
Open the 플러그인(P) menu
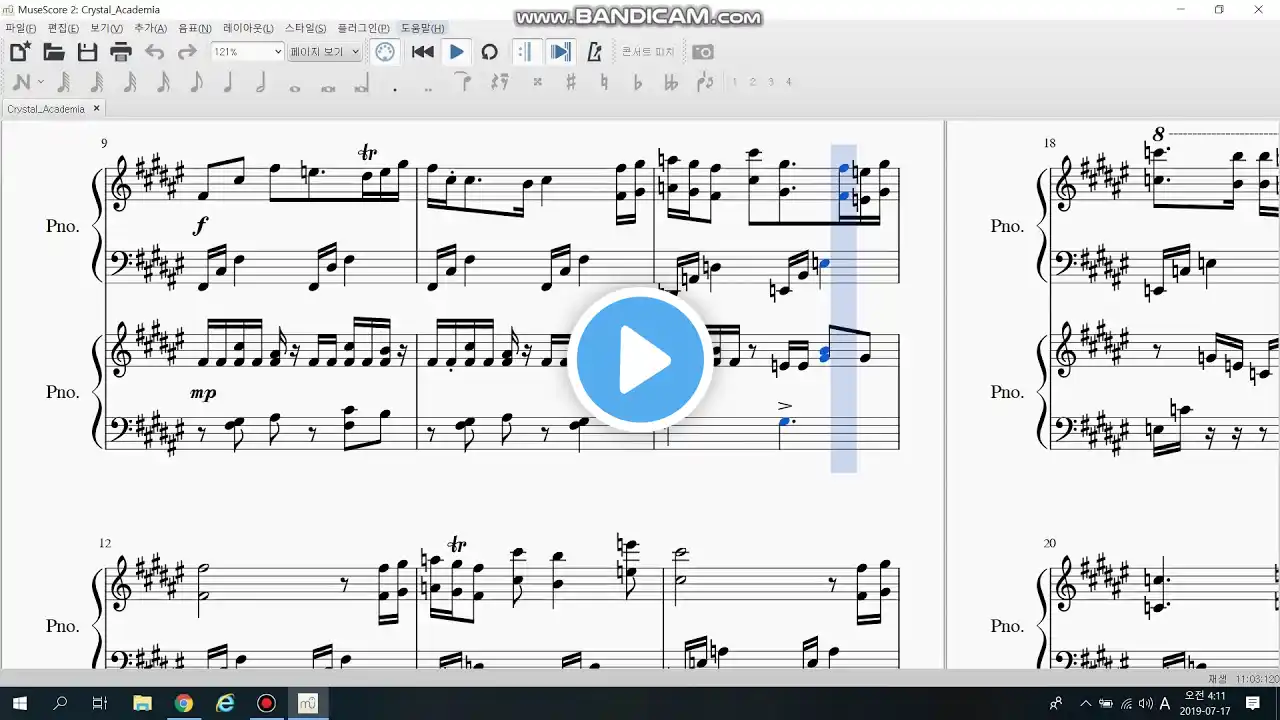click(x=364, y=28)
